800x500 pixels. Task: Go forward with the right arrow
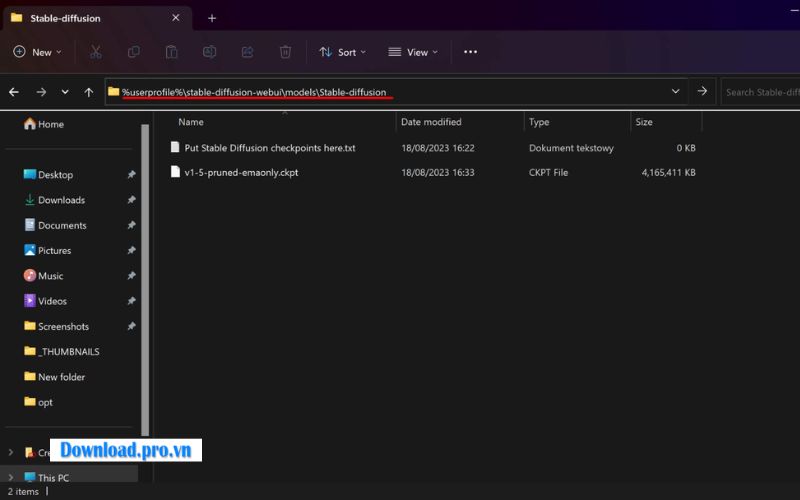click(x=41, y=92)
